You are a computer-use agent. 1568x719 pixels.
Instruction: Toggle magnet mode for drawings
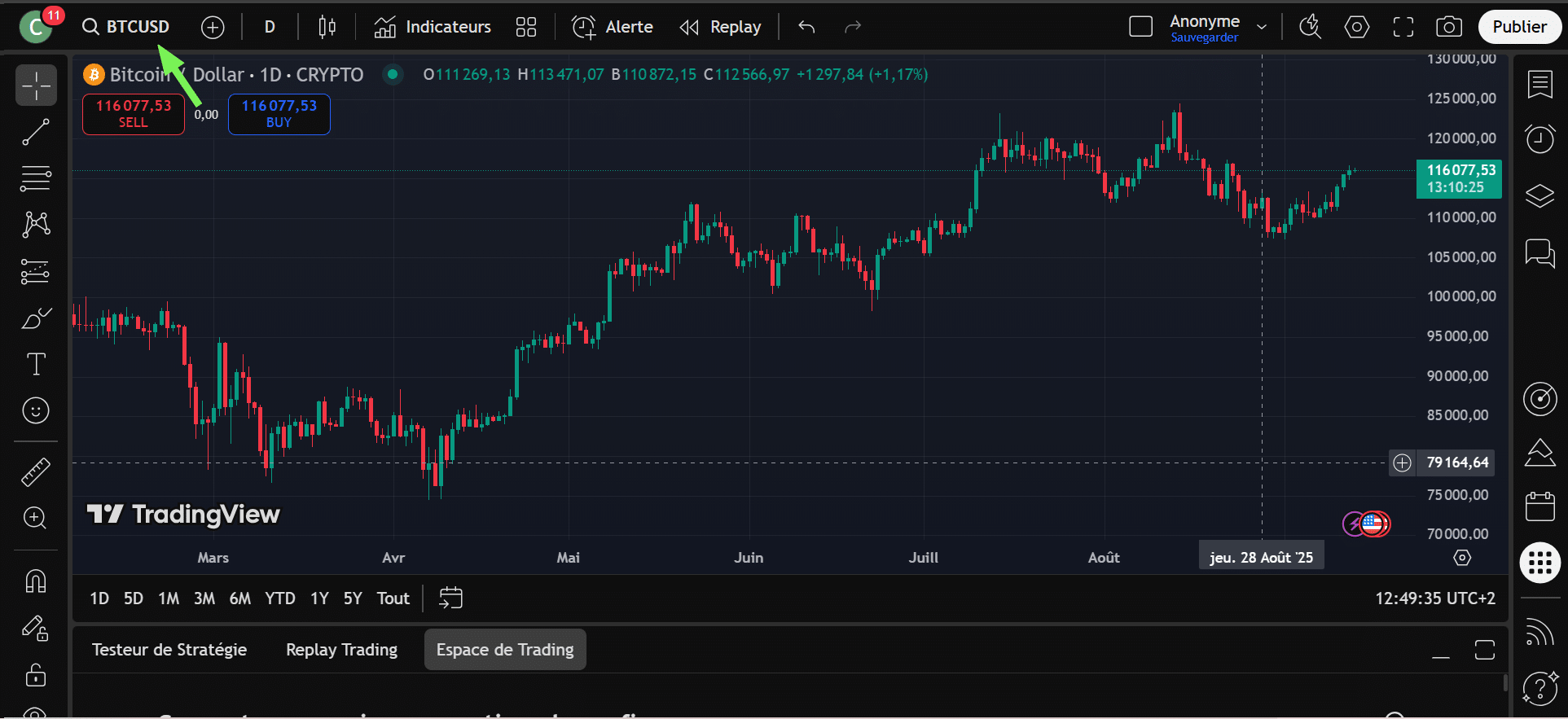click(36, 581)
